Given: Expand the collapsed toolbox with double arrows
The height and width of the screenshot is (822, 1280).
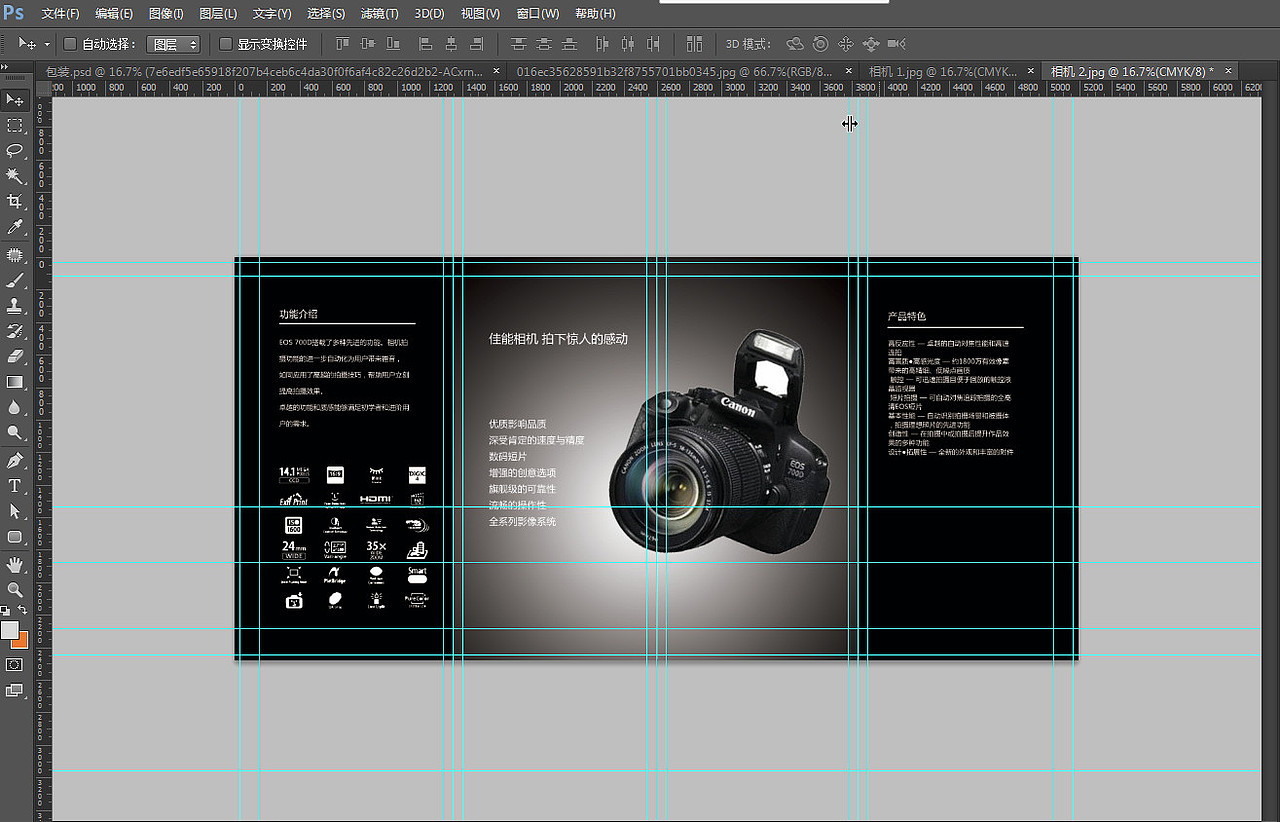Looking at the screenshot, I should click(x=5, y=66).
